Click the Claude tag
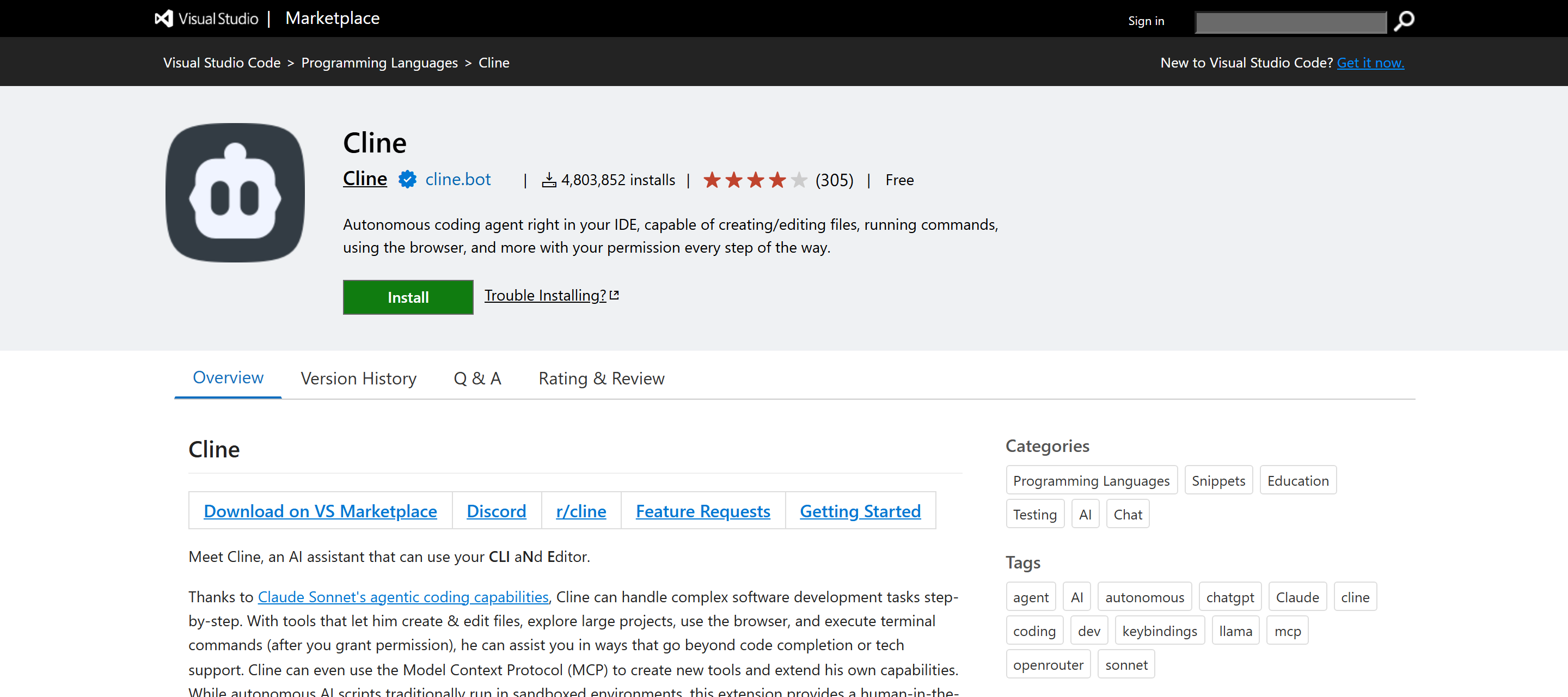 (x=1297, y=597)
